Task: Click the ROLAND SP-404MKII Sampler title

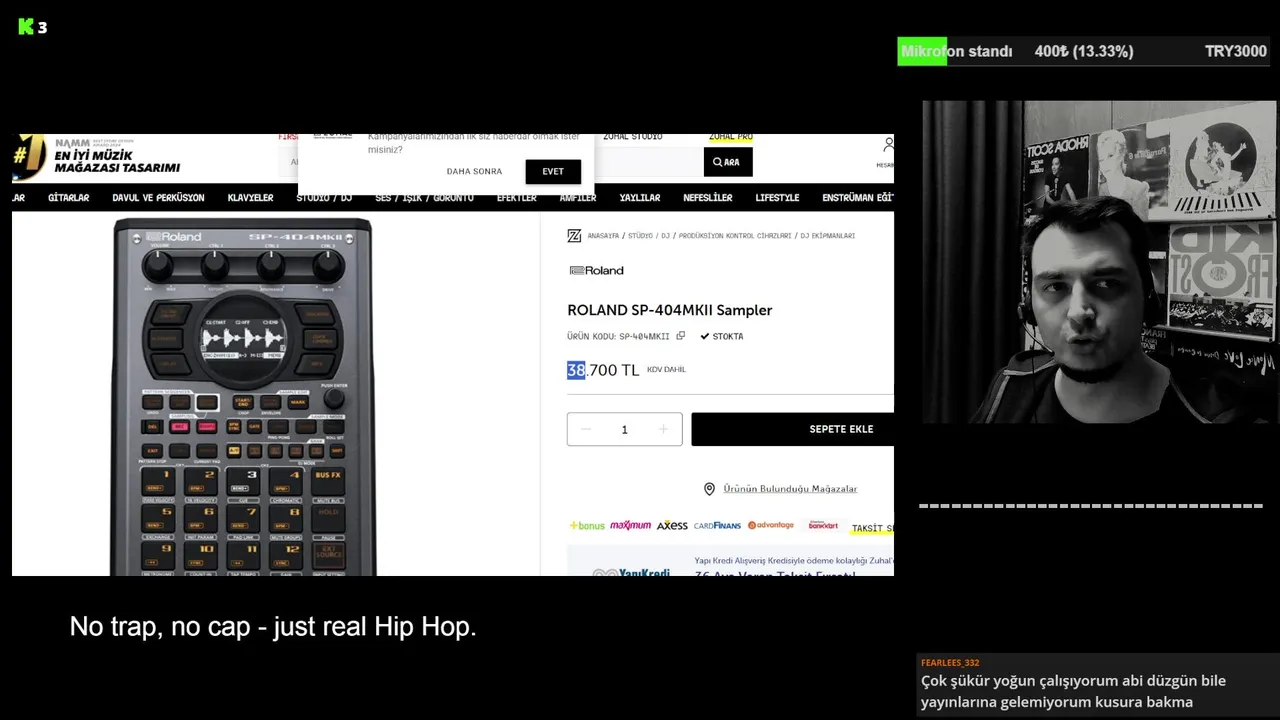Action: (669, 310)
